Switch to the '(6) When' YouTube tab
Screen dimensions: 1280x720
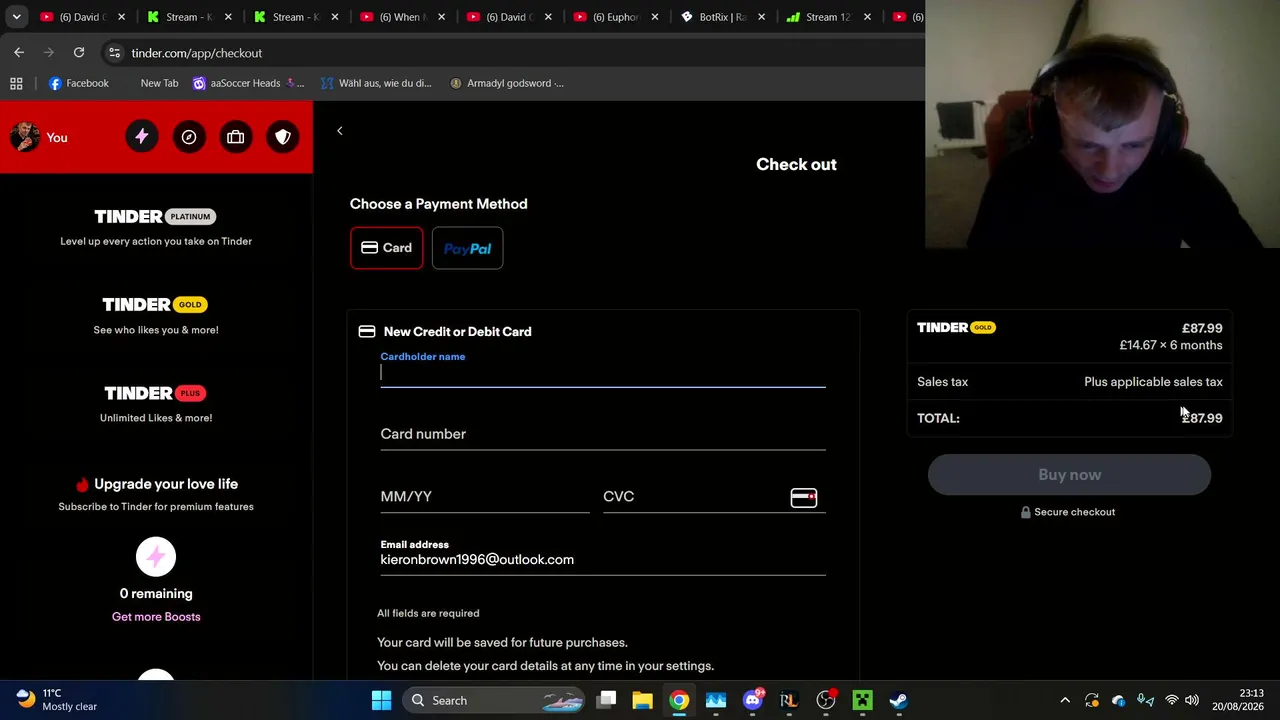click(x=397, y=17)
